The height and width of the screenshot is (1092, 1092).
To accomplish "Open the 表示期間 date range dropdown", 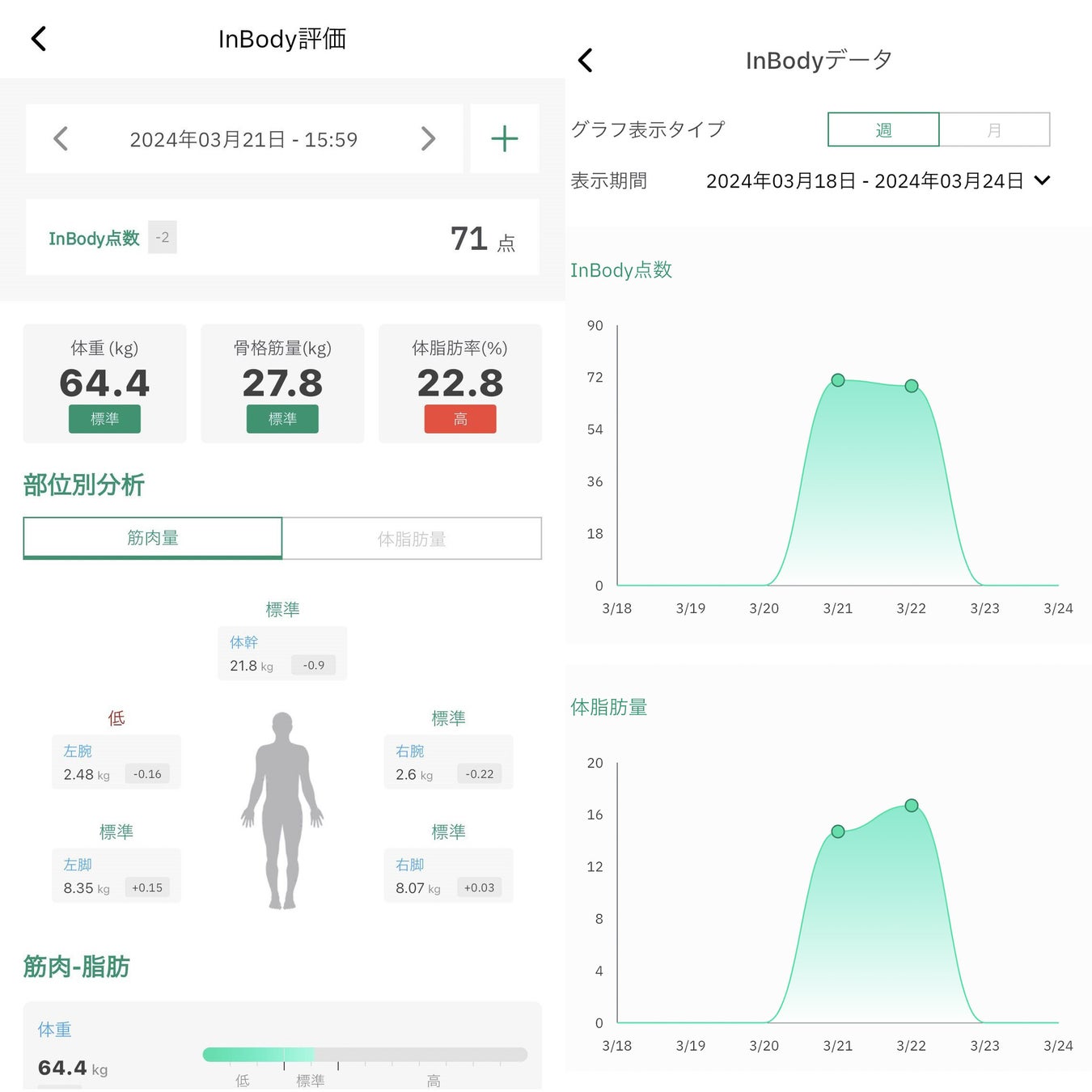I will pyautogui.click(x=1042, y=180).
